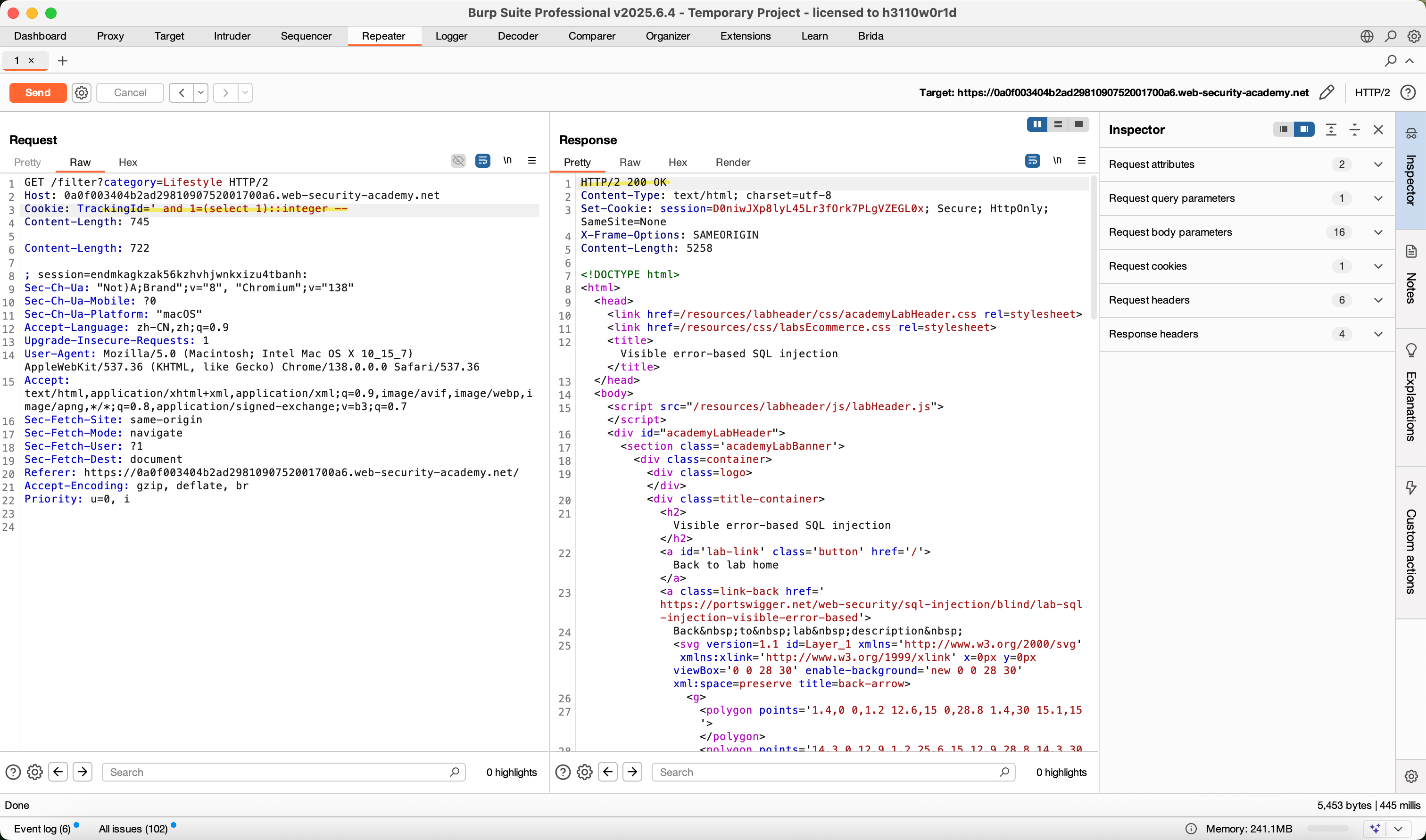Open the help icon next to HTTP/2

click(x=1408, y=92)
